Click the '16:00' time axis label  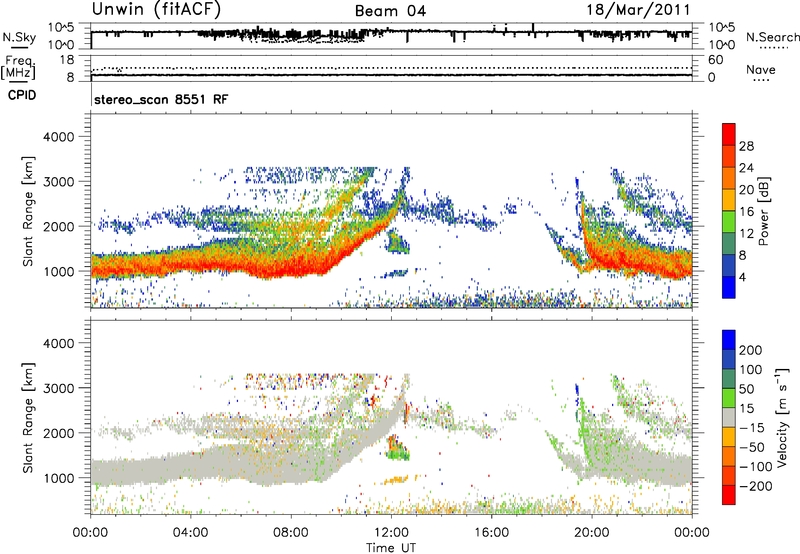[x=491, y=533]
